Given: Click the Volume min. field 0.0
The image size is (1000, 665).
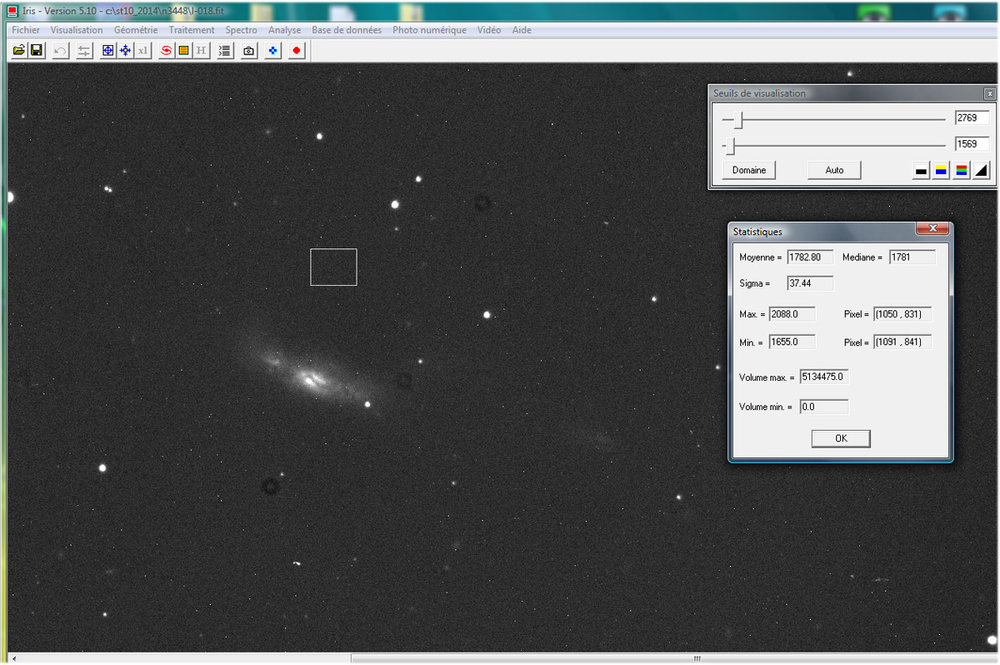Looking at the screenshot, I should 824,407.
